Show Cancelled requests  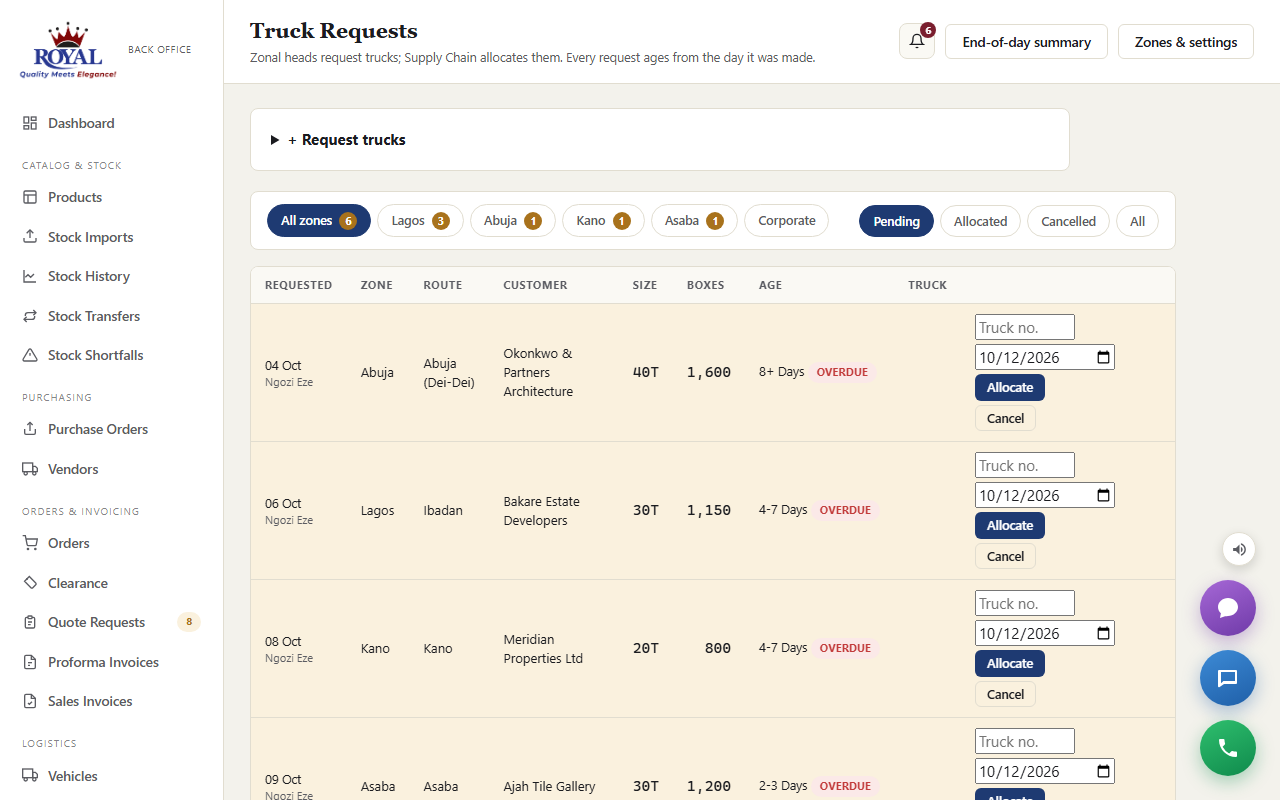pos(1068,221)
